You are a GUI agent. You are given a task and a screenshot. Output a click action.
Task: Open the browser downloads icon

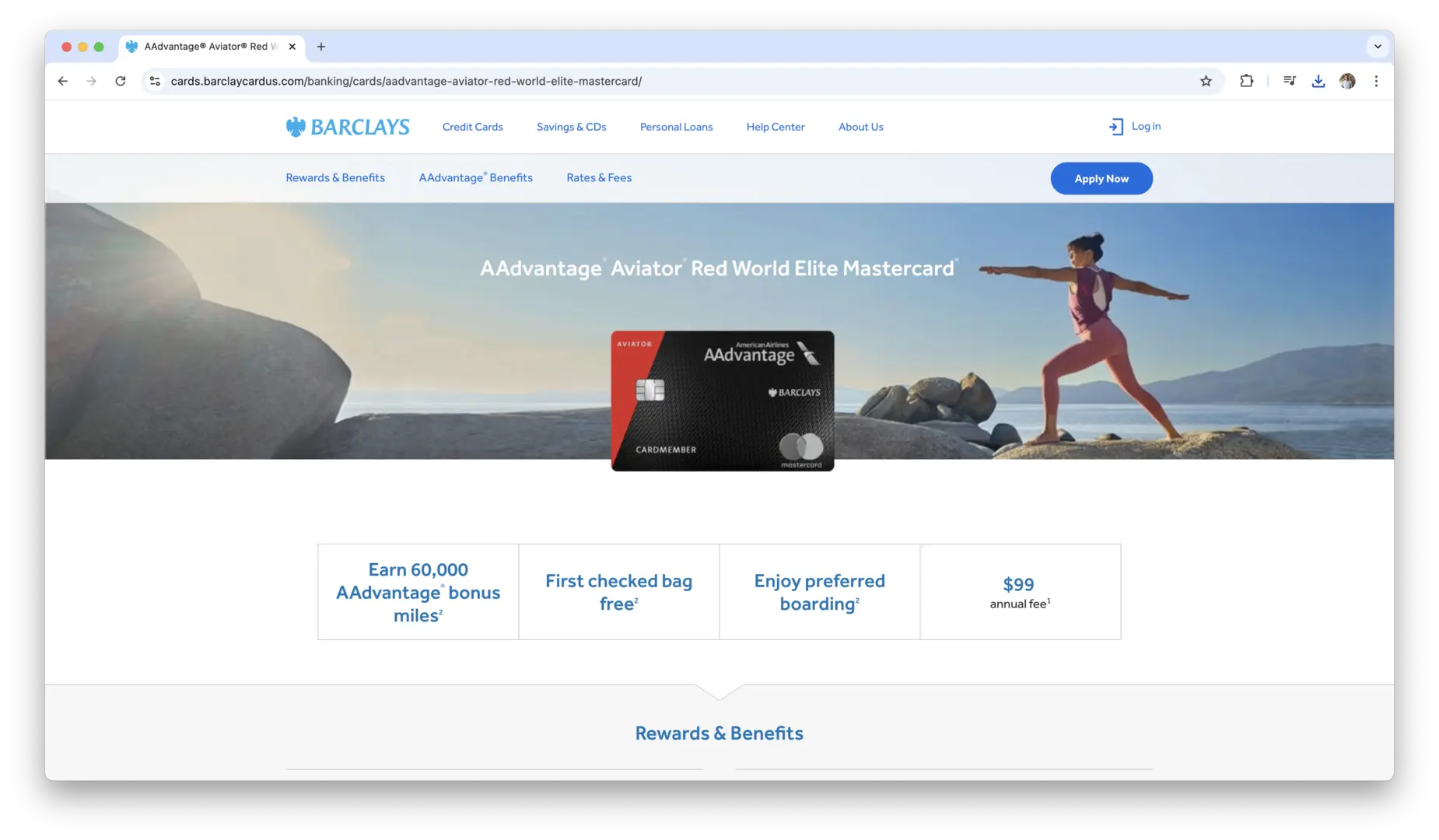[x=1318, y=81]
